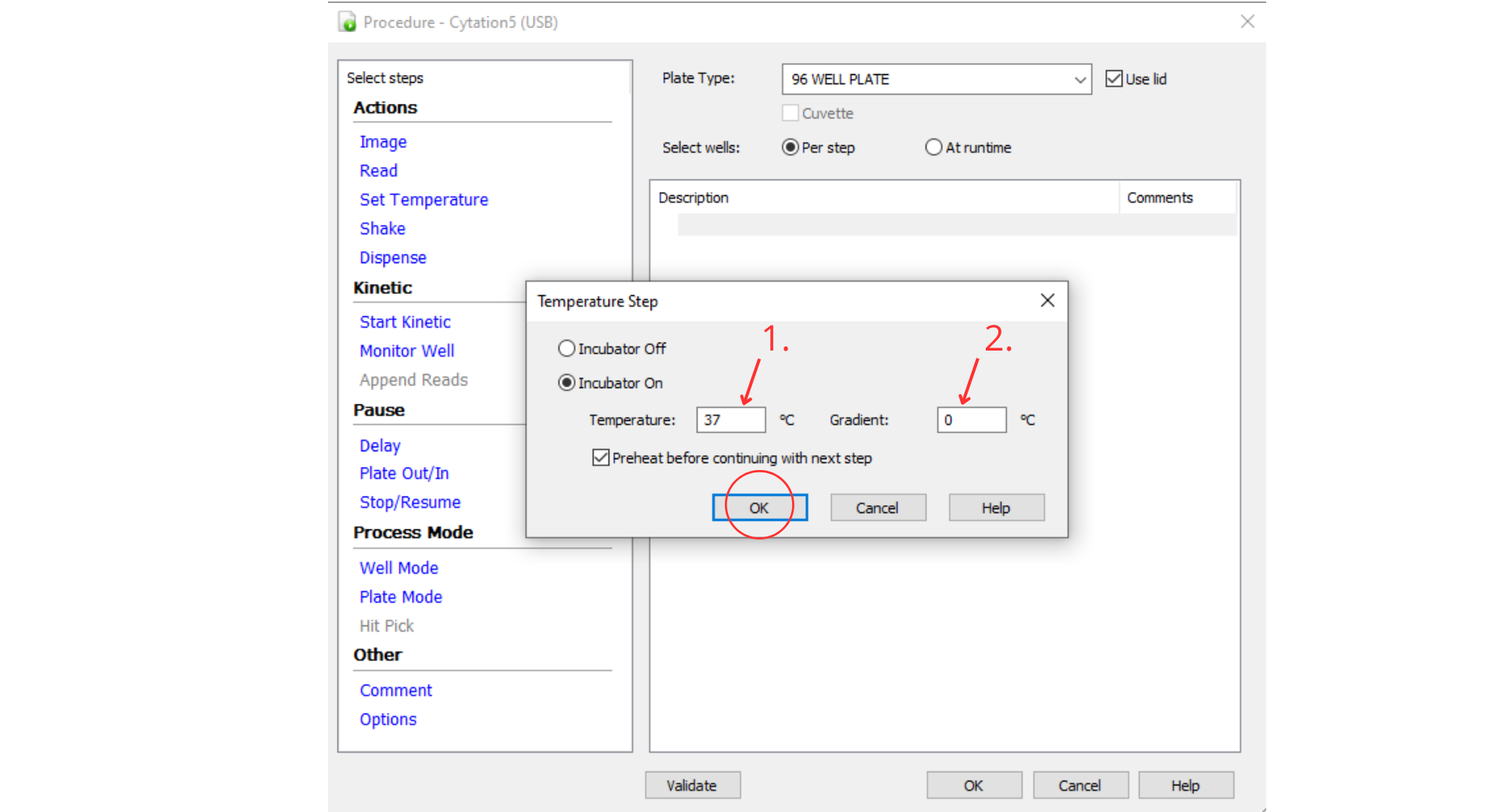This screenshot has width=1499, height=812.
Task: Switch to Plate Mode
Action: click(x=401, y=597)
